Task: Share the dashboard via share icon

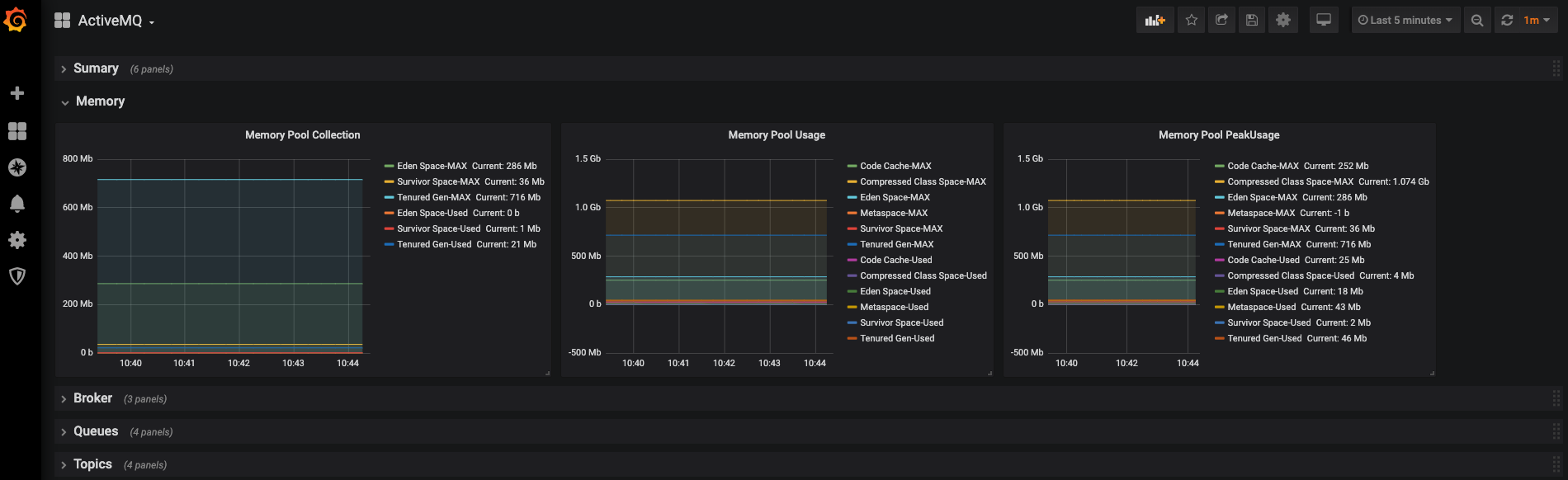Action: pyautogui.click(x=1221, y=20)
